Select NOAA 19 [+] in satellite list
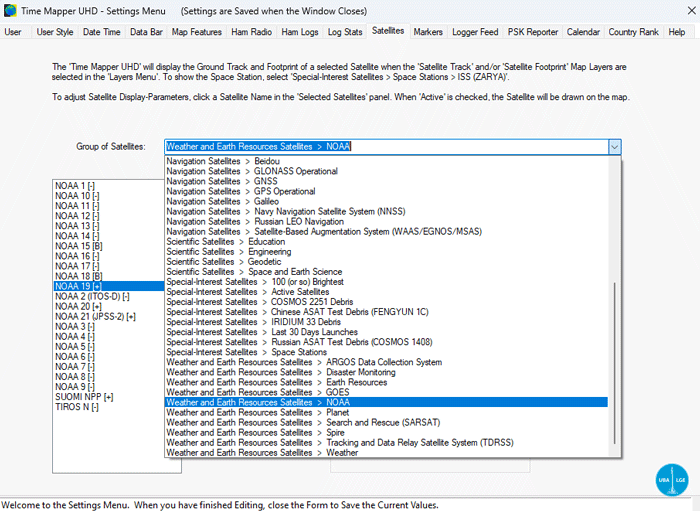700x511 pixels. [108, 286]
